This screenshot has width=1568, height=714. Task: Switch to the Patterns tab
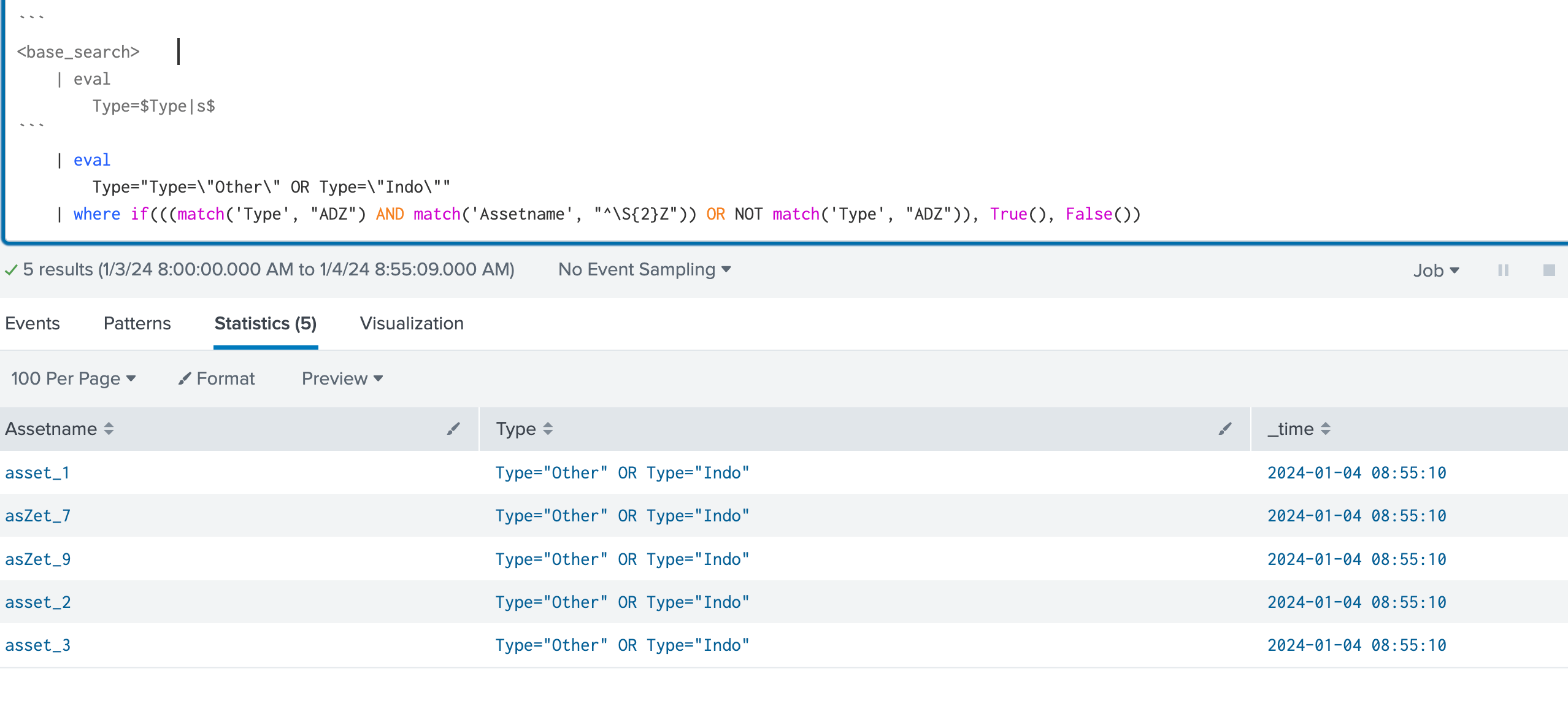137,323
